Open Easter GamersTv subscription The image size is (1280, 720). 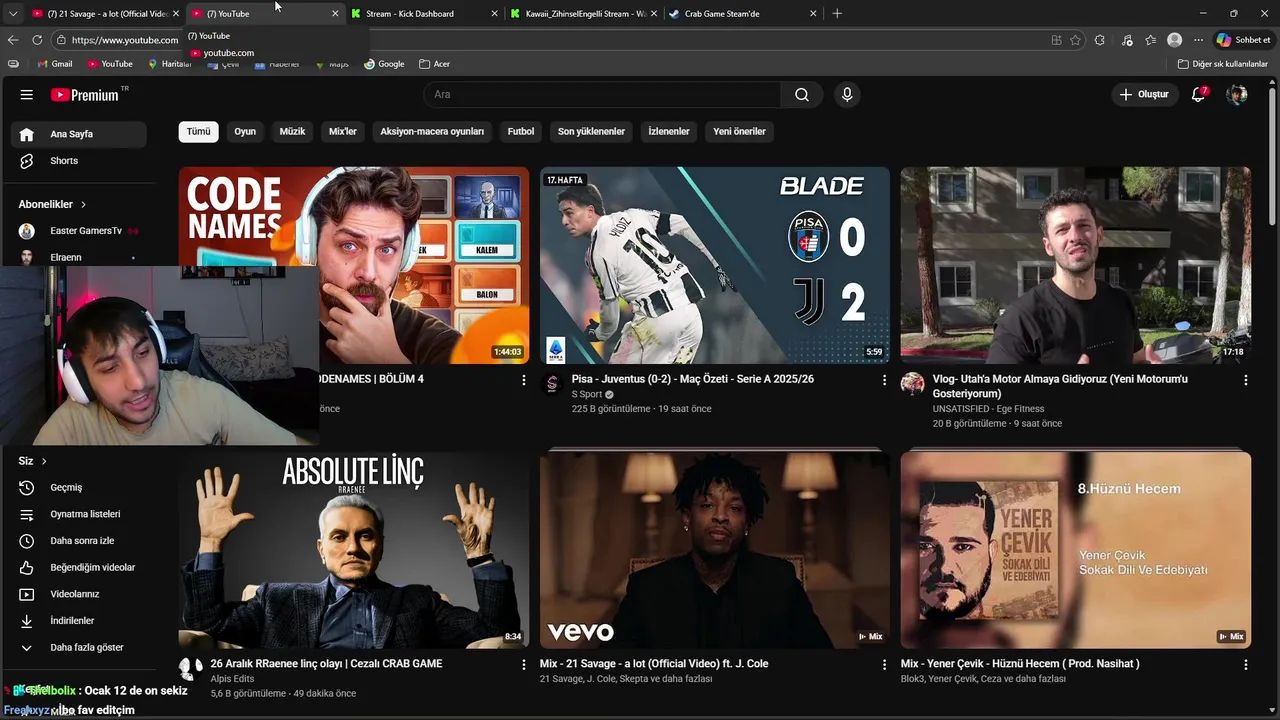pos(78,231)
